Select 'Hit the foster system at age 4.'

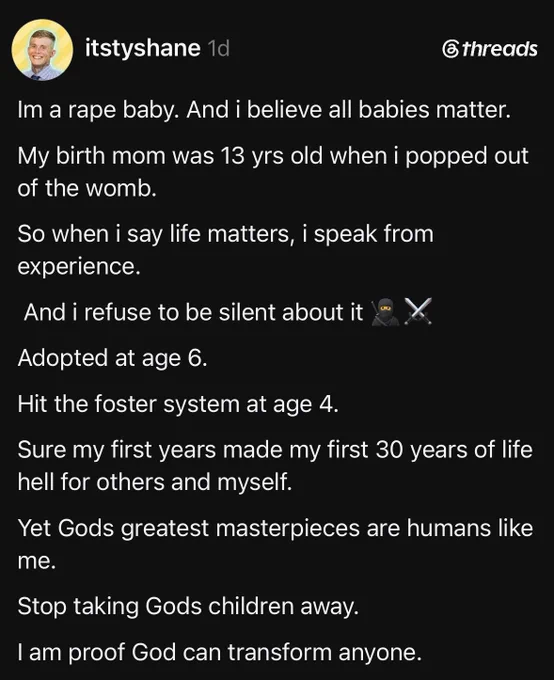(178, 405)
